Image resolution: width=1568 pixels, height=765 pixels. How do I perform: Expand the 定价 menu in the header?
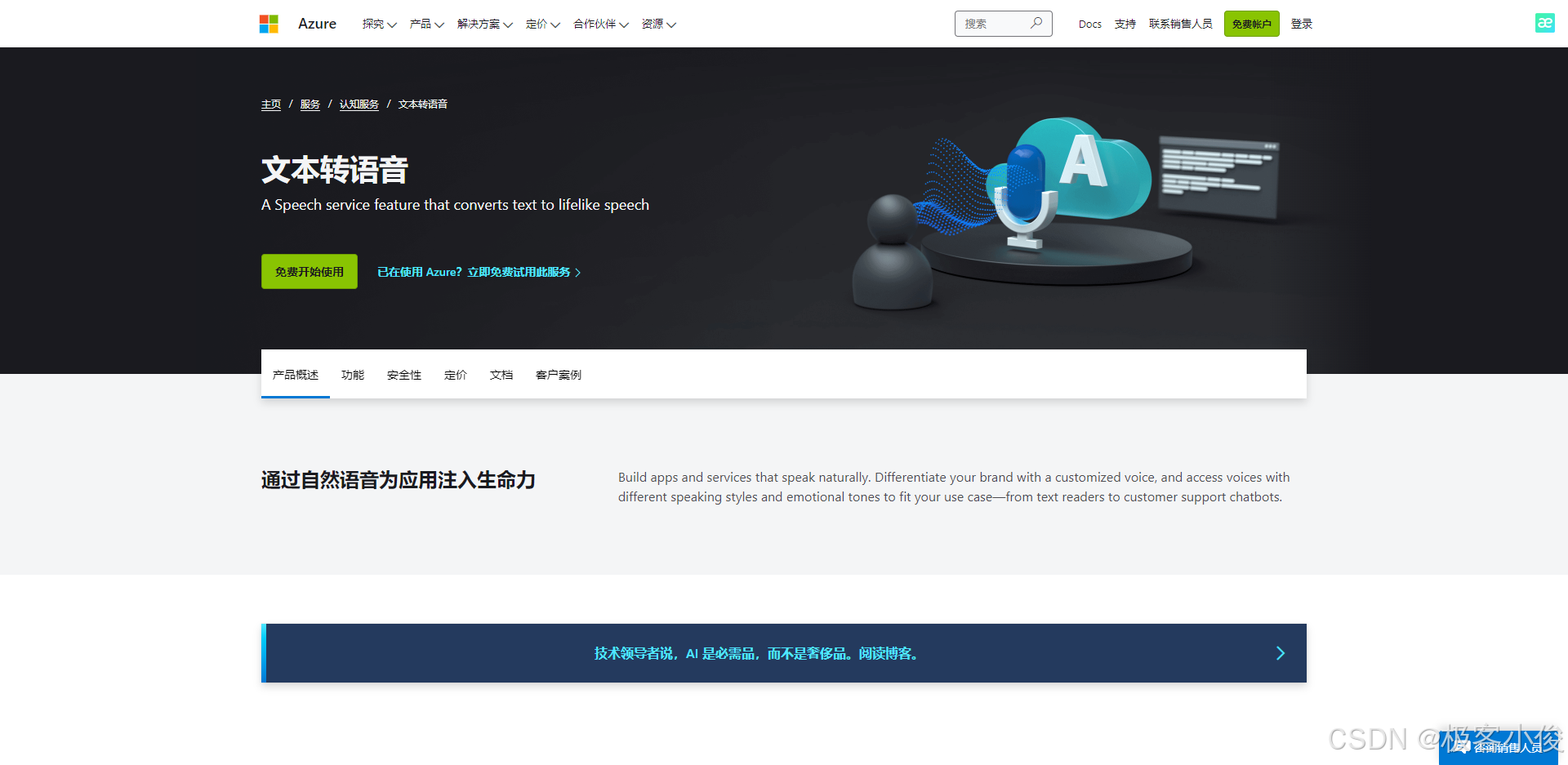click(543, 24)
